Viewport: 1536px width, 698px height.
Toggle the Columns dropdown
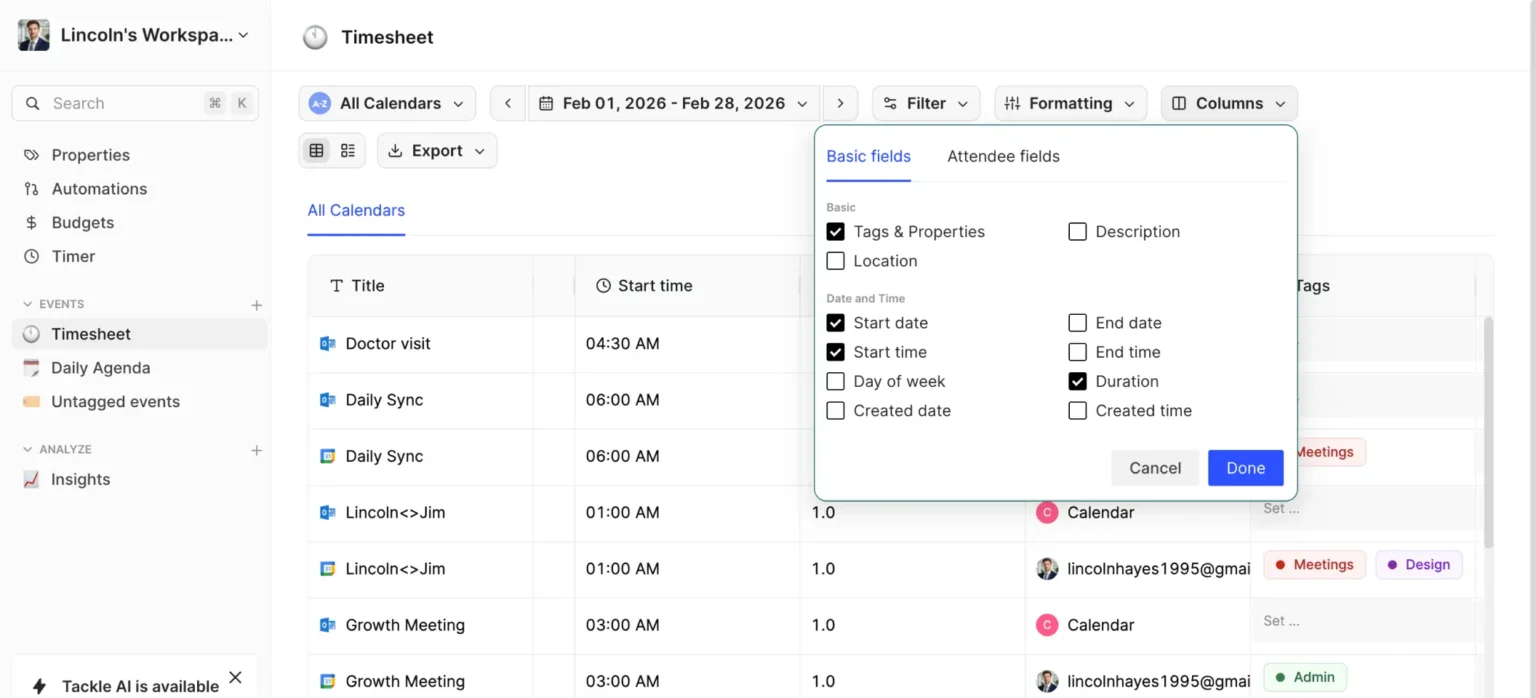click(1229, 103)
